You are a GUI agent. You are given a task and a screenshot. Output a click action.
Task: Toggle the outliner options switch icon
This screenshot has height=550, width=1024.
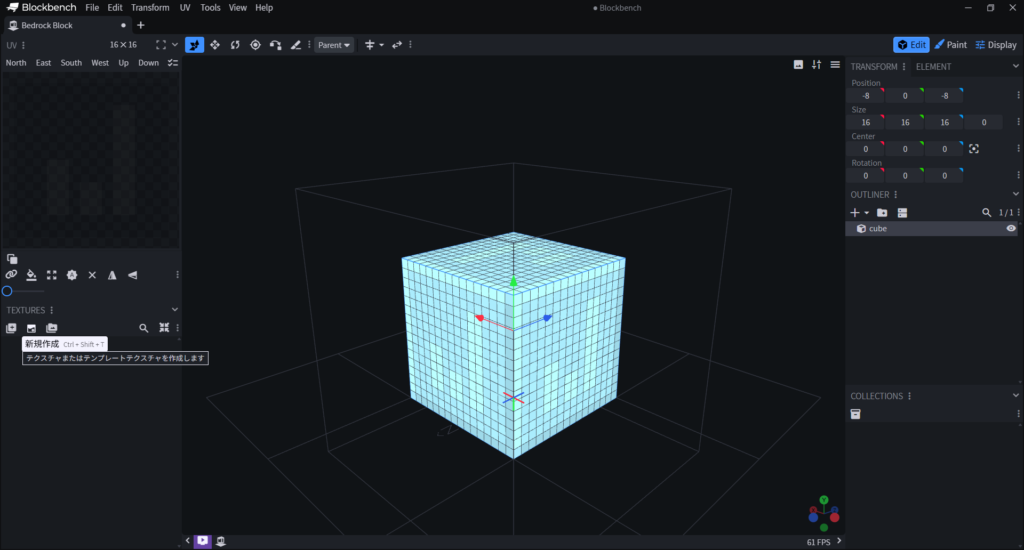click(902, 213)
